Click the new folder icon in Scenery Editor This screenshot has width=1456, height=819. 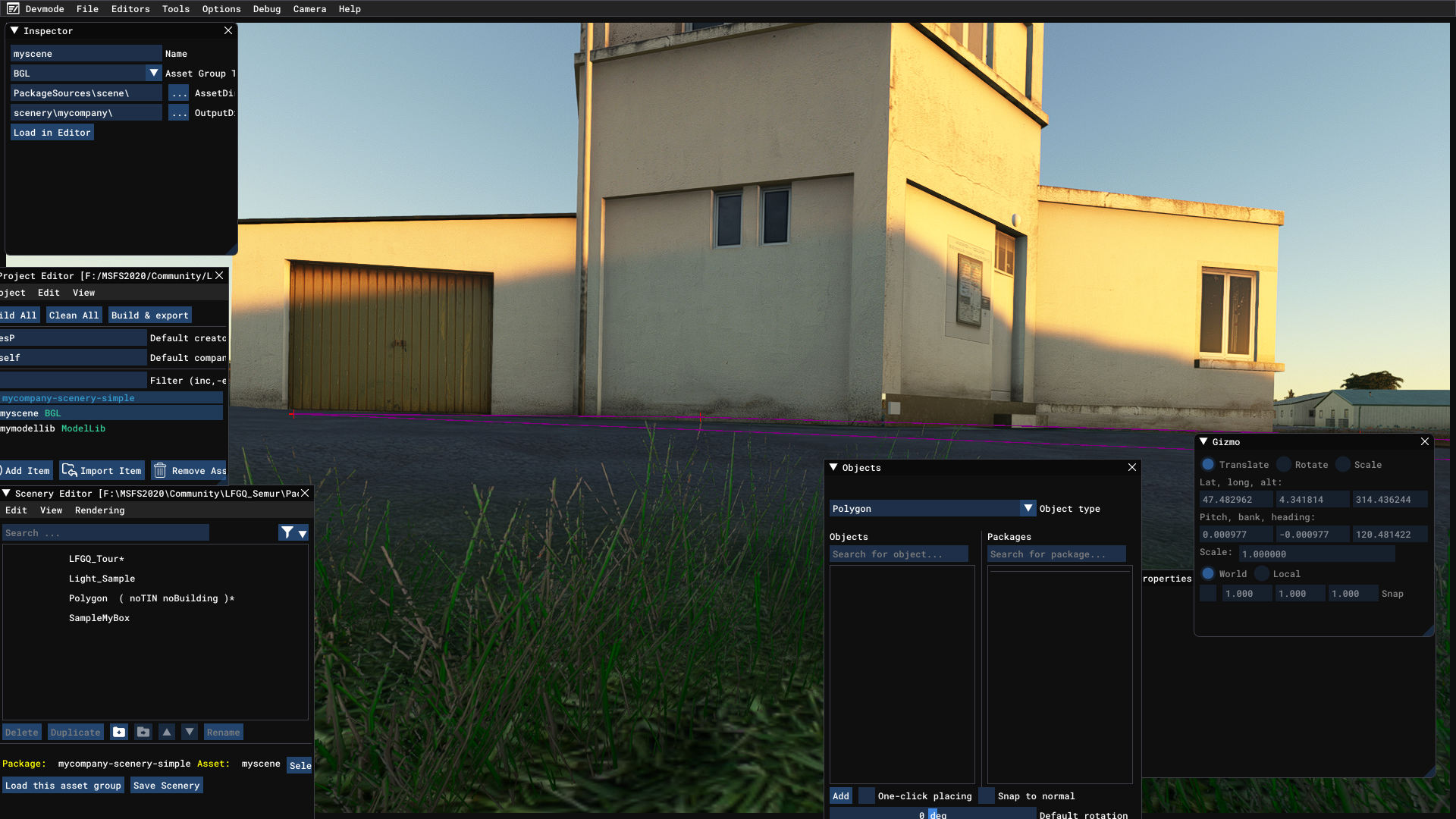pyautogui.click(x=119, y=732)
